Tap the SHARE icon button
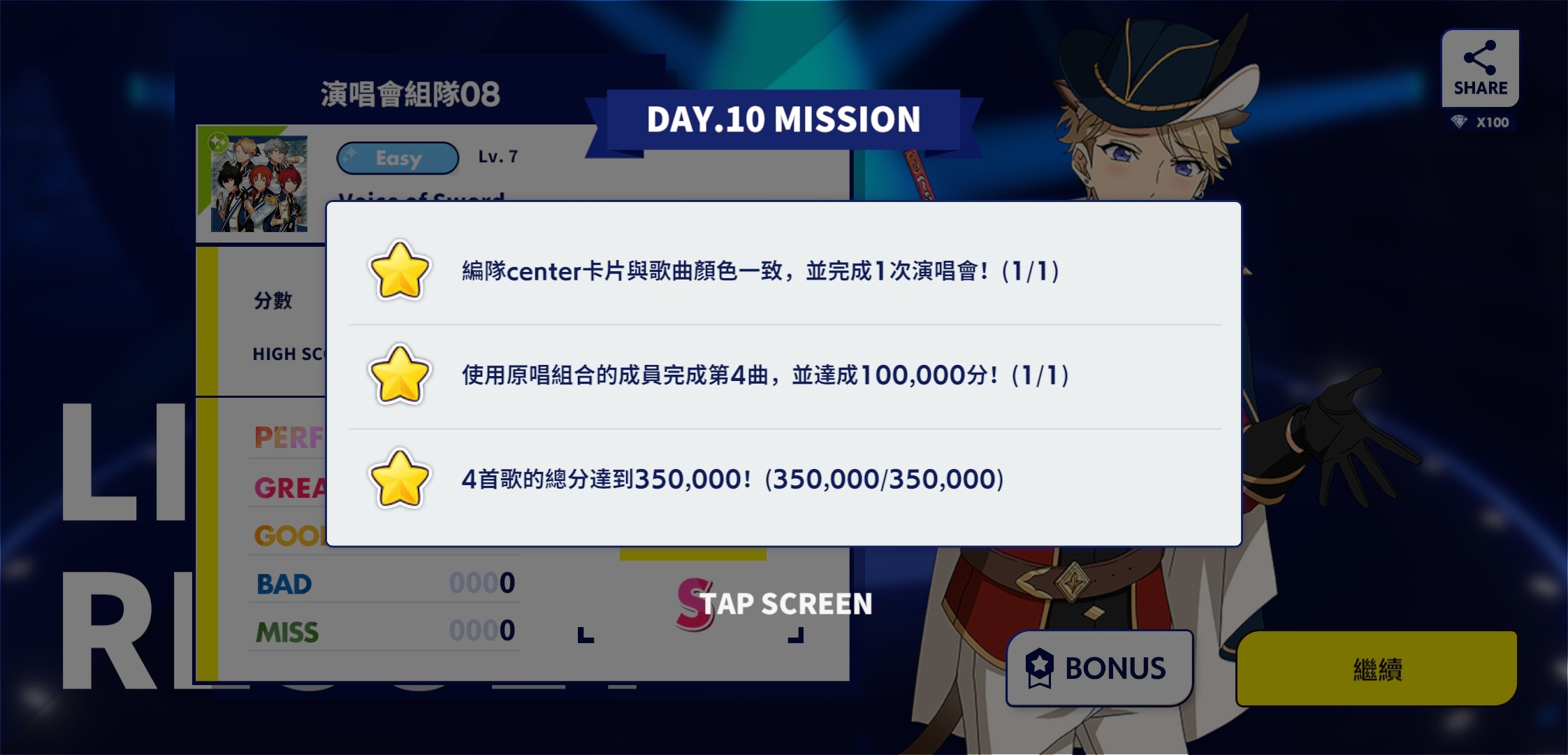 [1480, 68]
